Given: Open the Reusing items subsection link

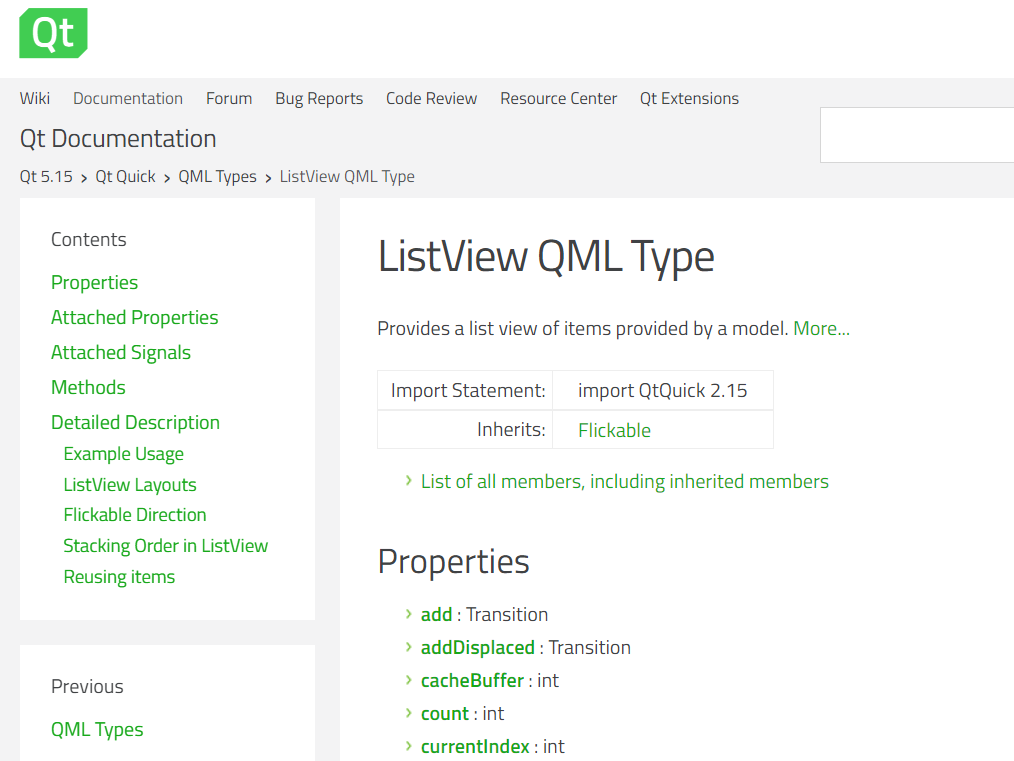Looking at the screenshot, I should click(119, 577).
